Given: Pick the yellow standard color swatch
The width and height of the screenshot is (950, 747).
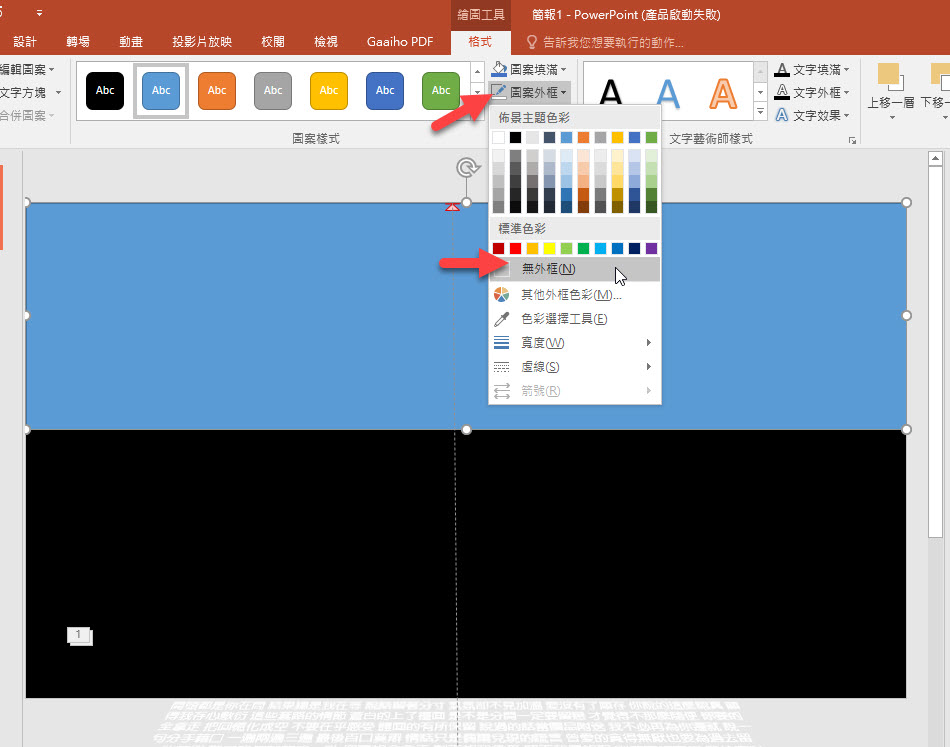Looking at the screenshot, I should (x=550, y=248).
